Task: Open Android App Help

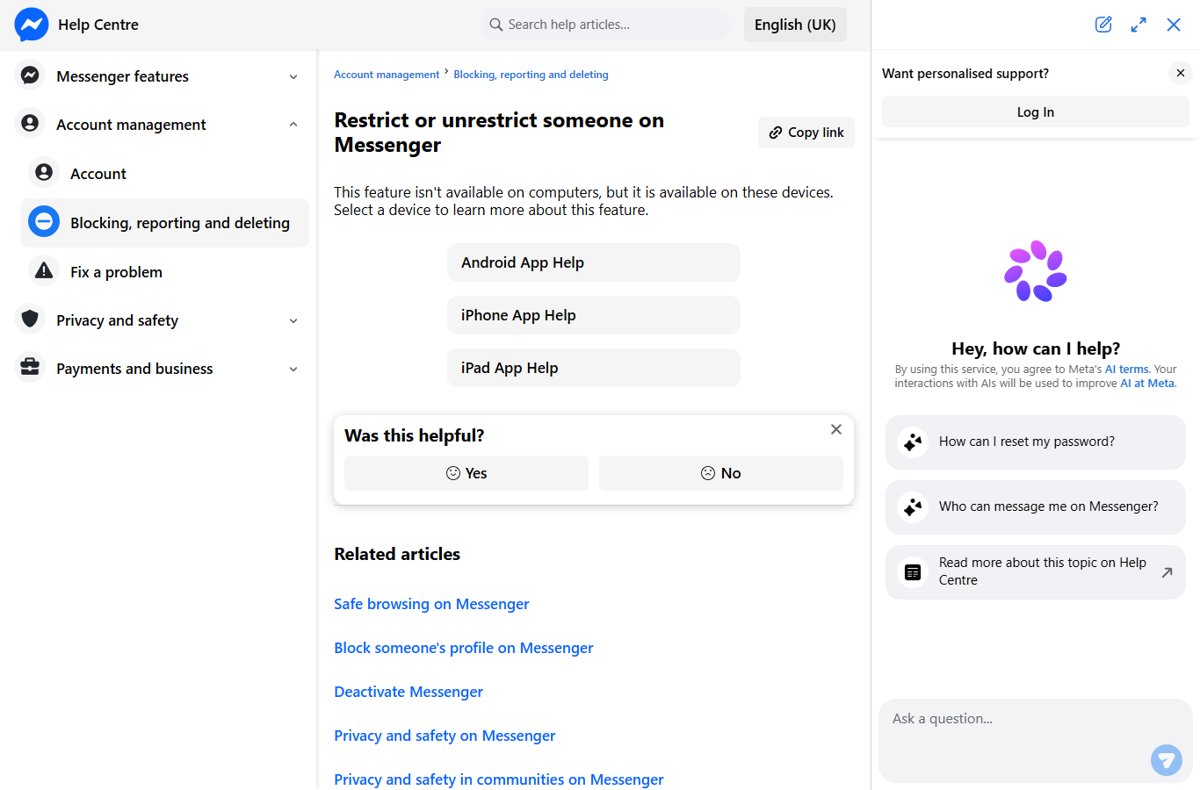Action: tap(594, 262)
